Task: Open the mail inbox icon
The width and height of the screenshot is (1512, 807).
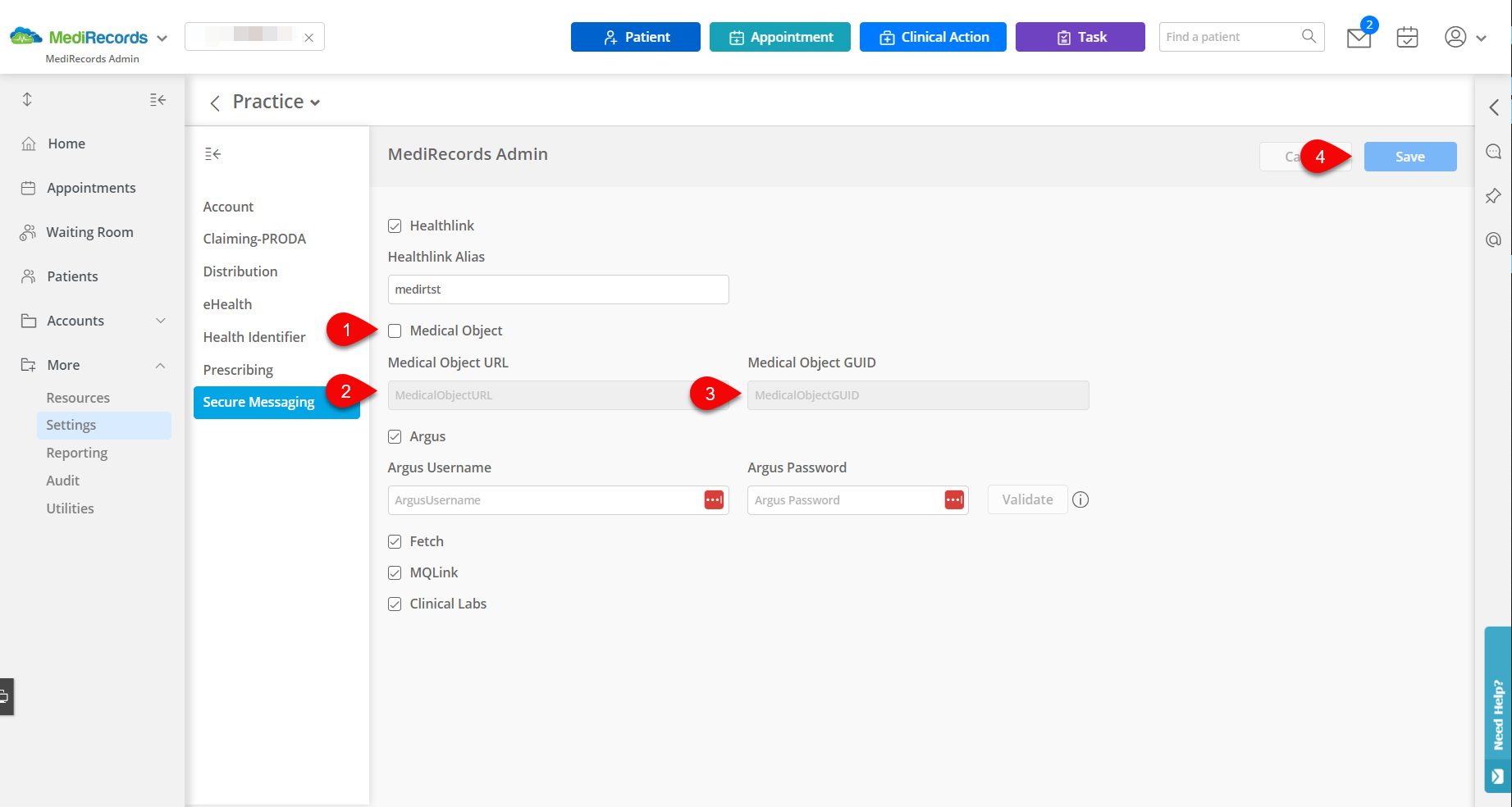Action: 1359,38
